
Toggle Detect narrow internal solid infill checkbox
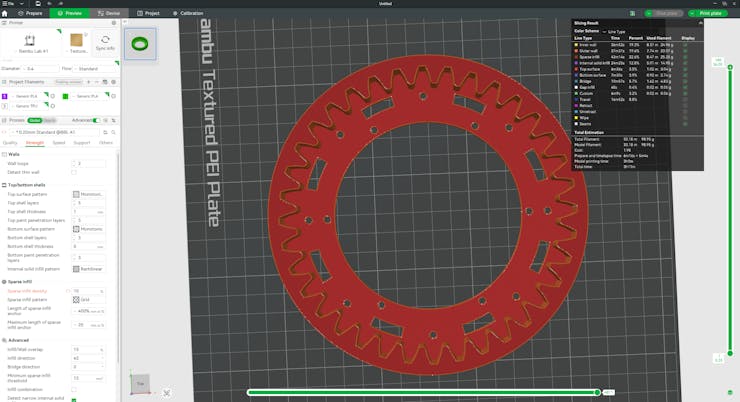coord(74,400)
